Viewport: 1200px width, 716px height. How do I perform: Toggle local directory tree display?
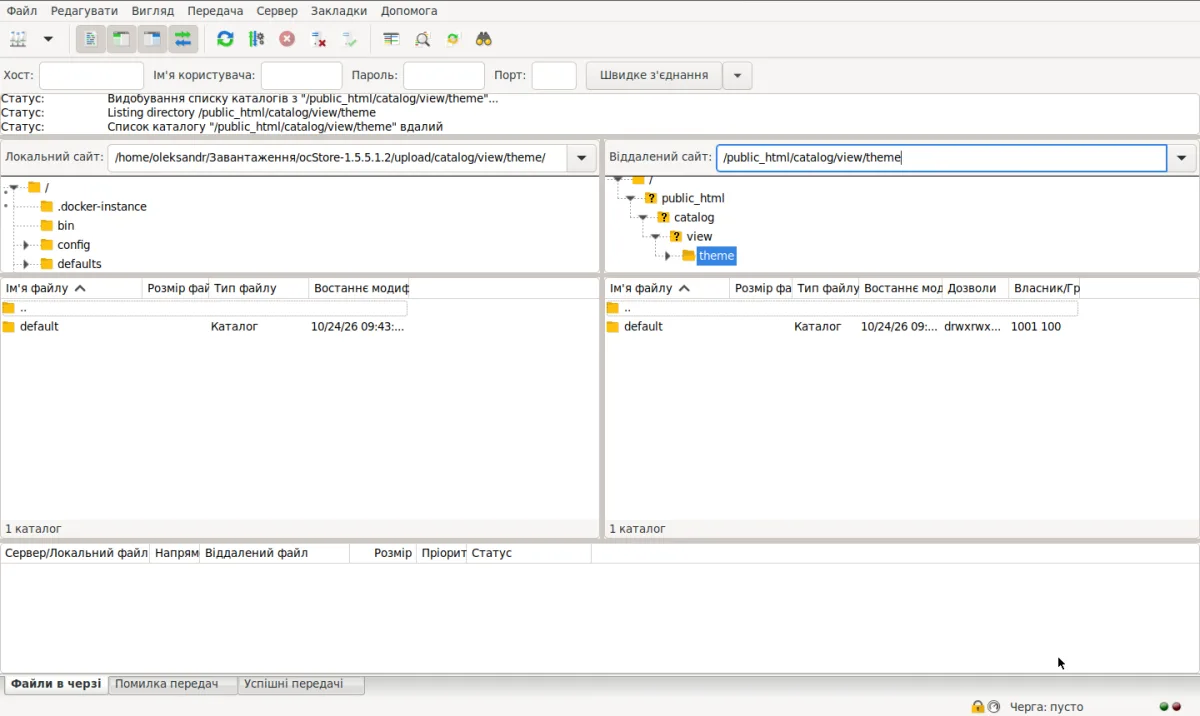point(121,39)
